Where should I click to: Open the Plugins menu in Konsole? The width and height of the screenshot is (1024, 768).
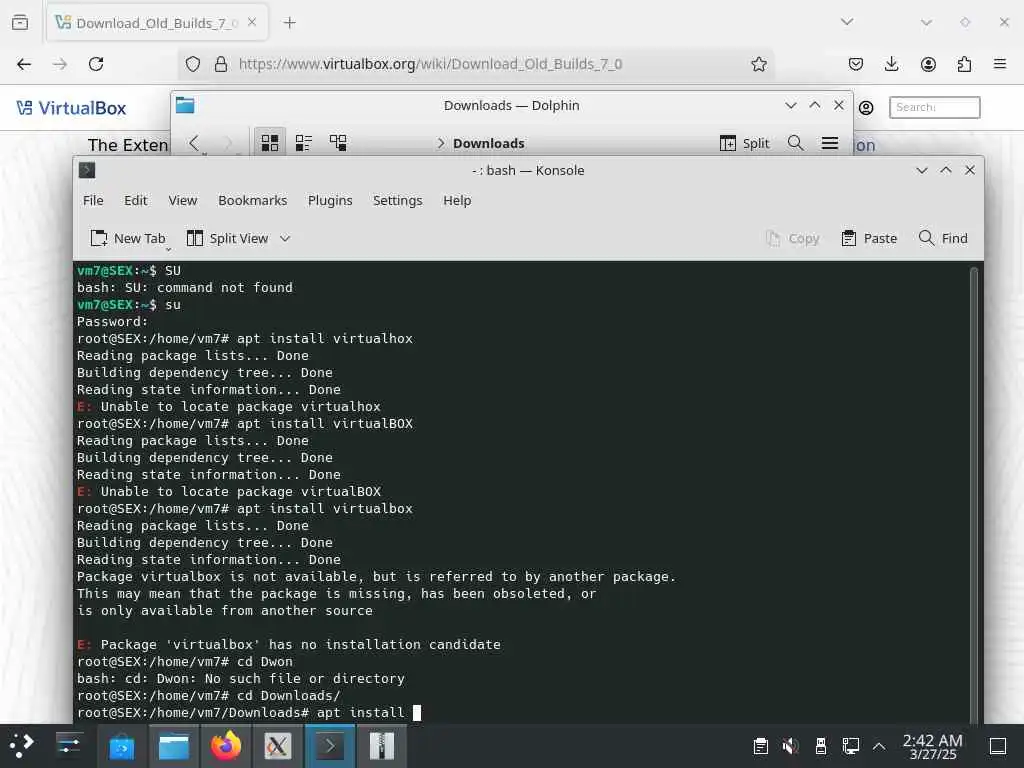coord(330,200)
